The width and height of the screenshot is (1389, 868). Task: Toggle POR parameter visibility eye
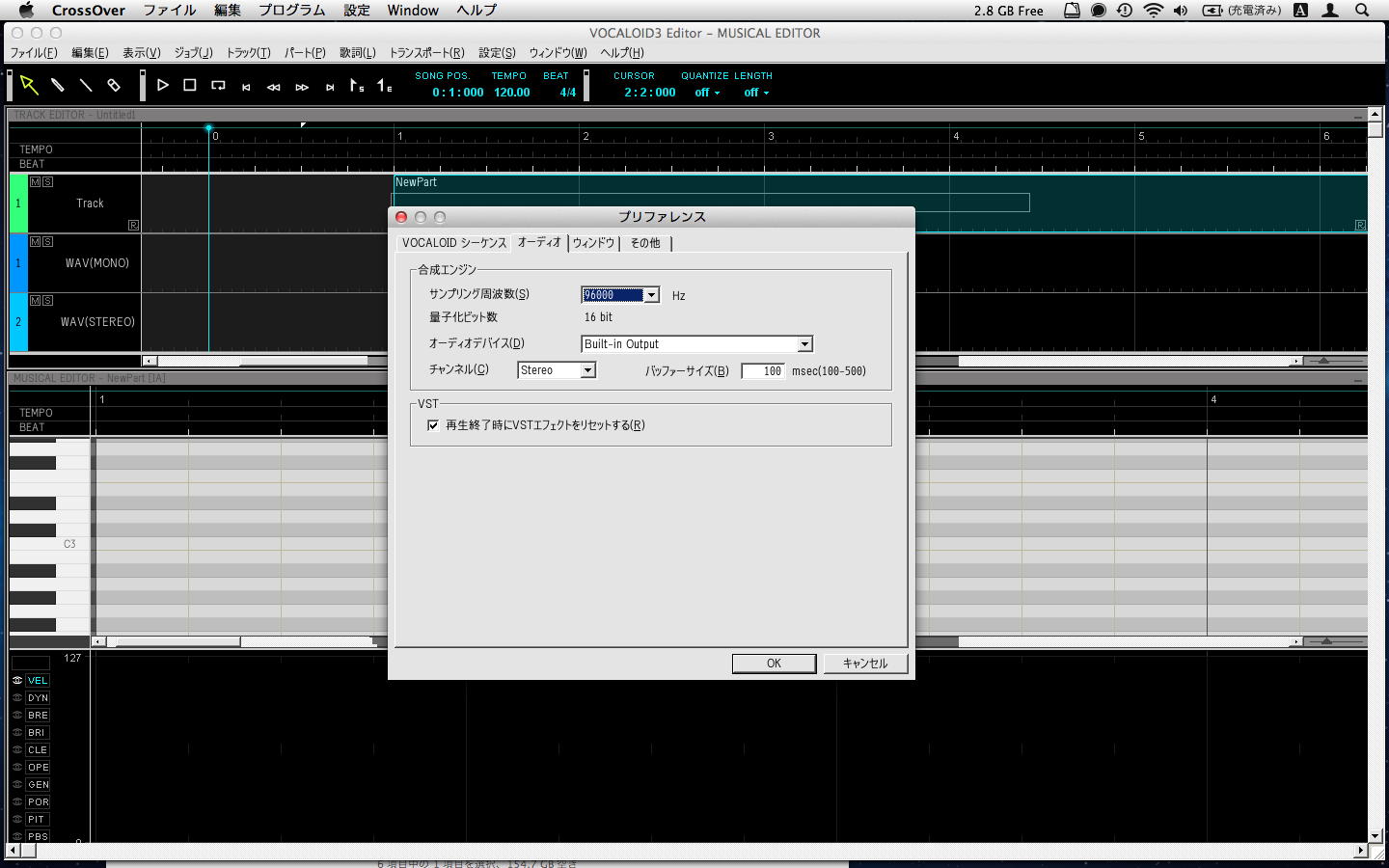17,801
